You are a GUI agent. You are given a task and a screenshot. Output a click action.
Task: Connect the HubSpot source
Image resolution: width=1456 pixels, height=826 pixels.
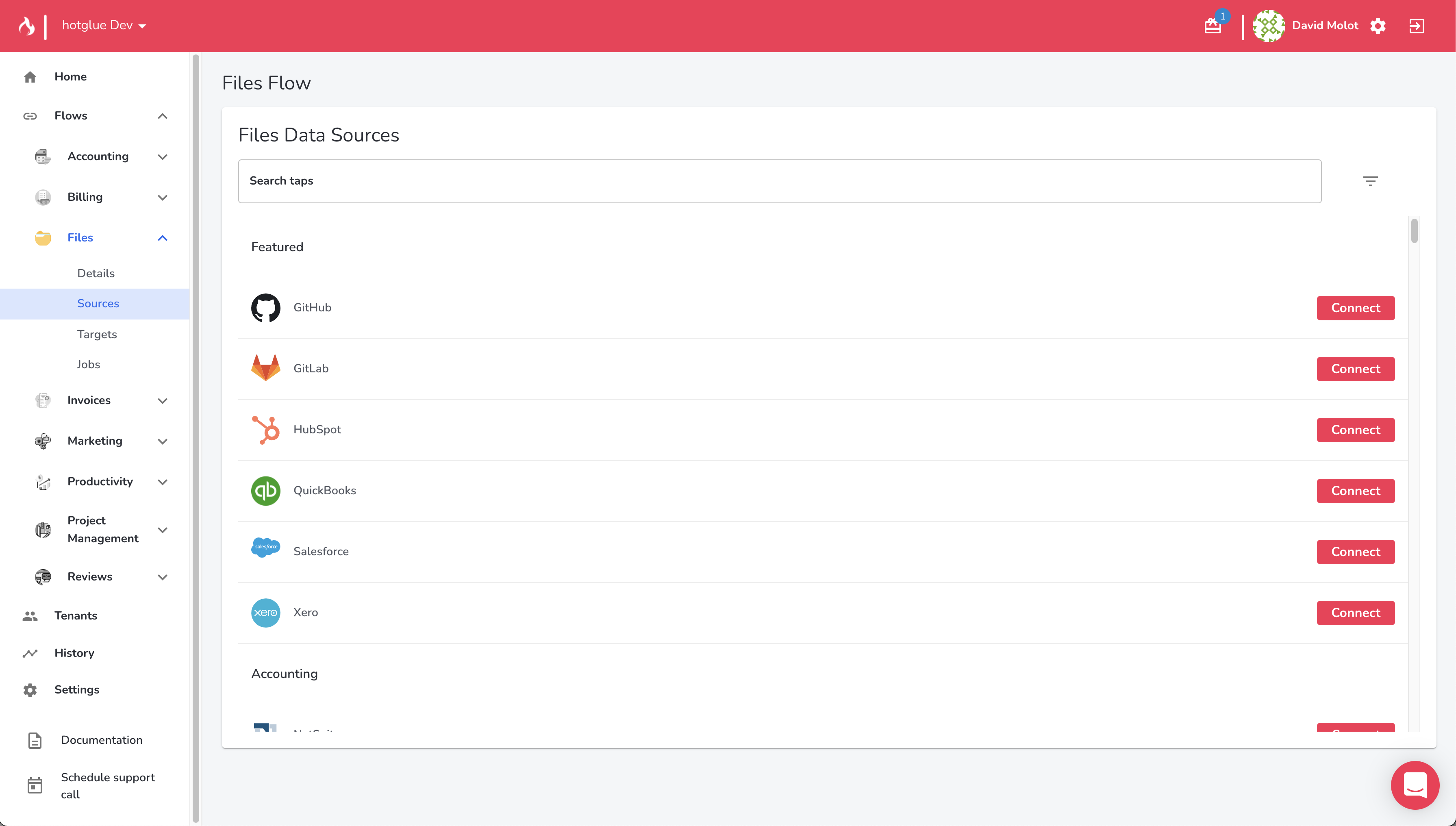1355,430
